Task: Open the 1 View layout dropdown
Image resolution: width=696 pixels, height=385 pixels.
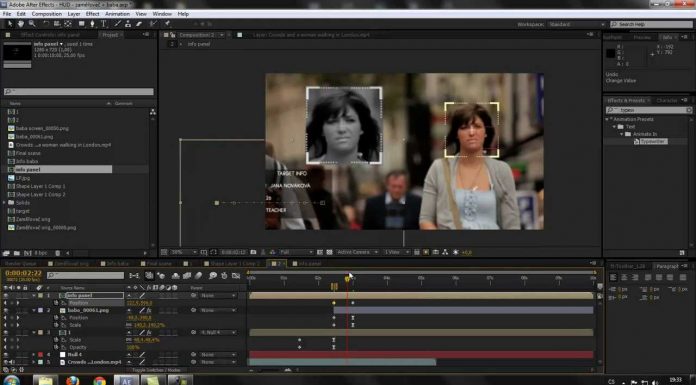Action: (x=396, y=252)
